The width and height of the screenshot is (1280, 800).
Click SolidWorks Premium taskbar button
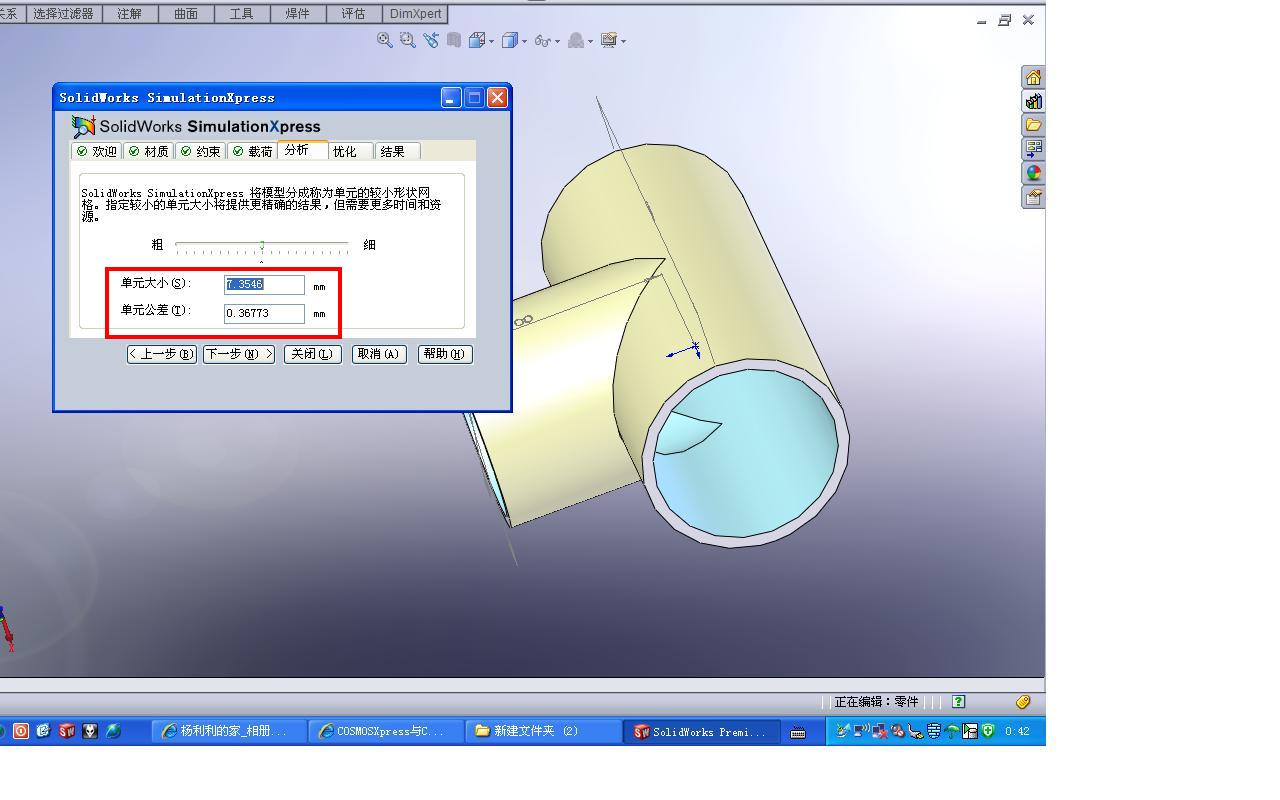(x=701, y=731)
